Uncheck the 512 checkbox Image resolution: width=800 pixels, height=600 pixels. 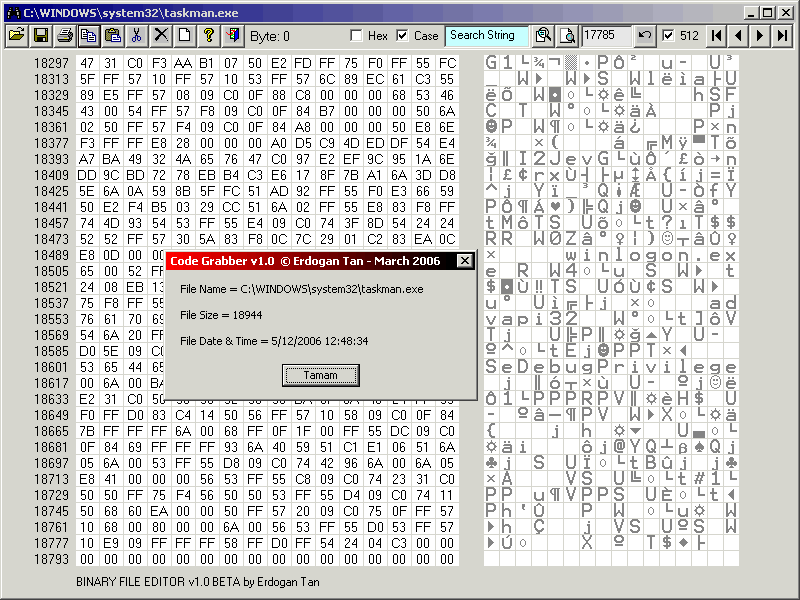(x=668, y=36)
